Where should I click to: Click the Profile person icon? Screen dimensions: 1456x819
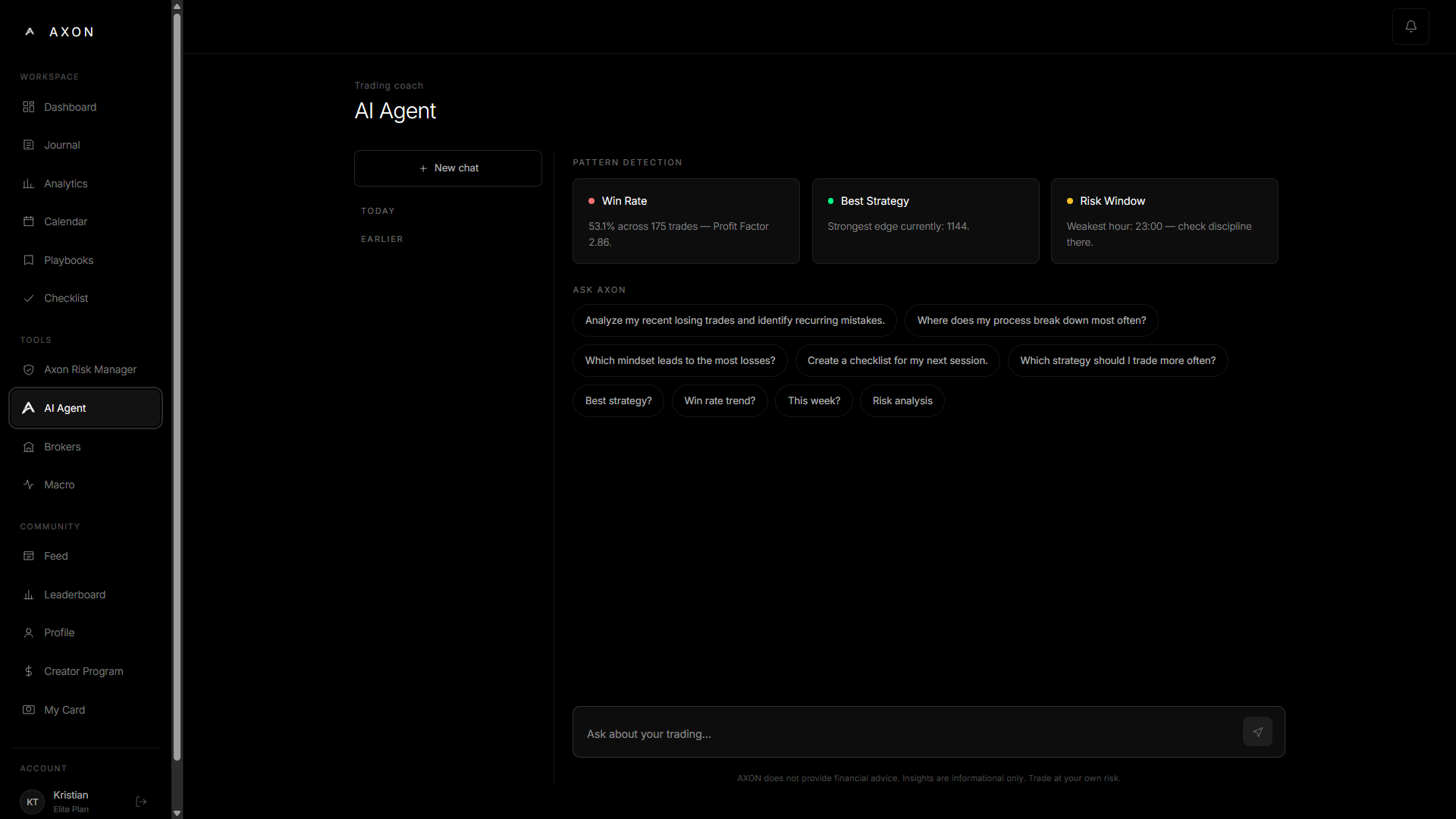[x=29, y=632]
